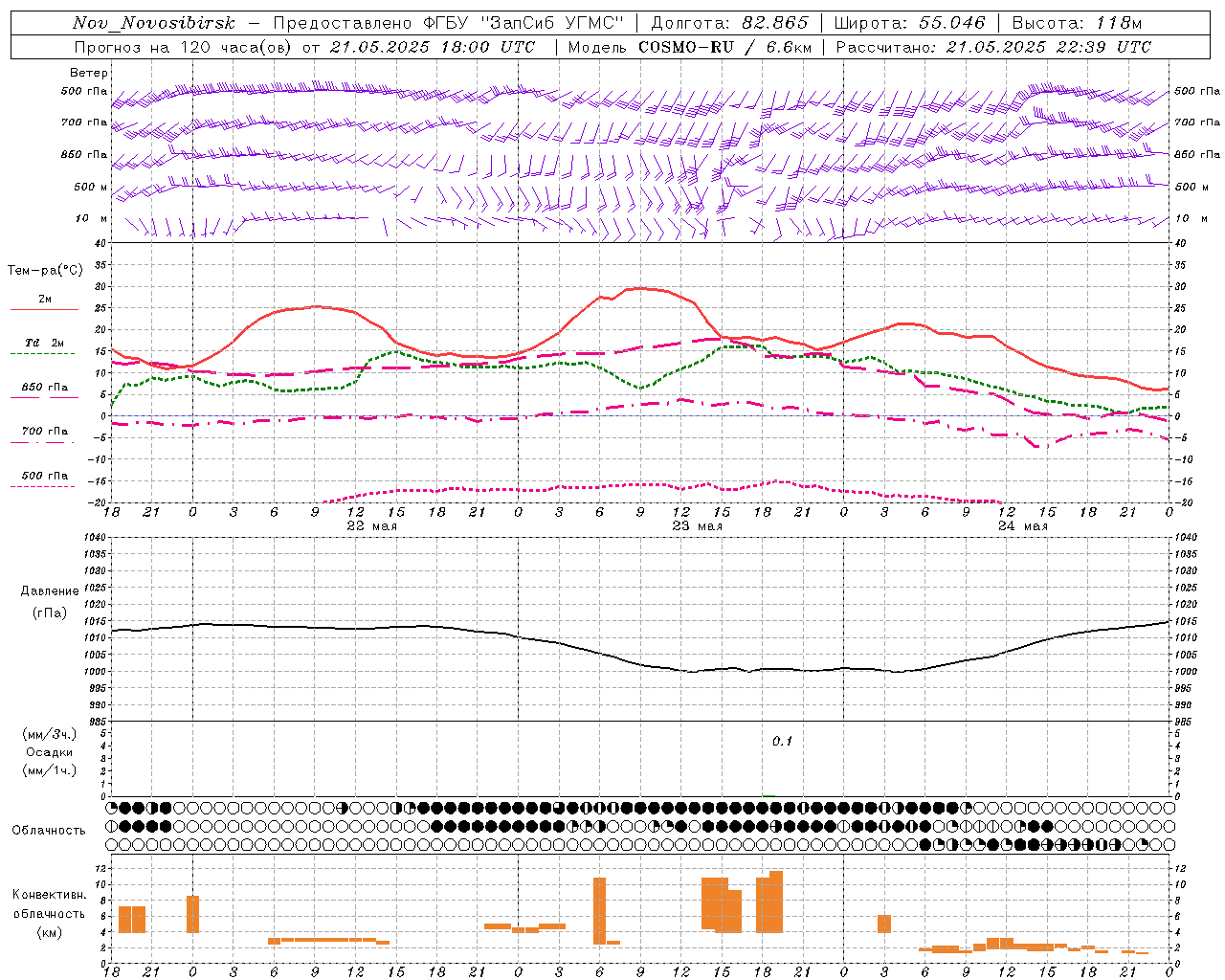1225x980 pixels.
Task: Click the '(мм/1ч.)' precipitation unit label
Action: click(50, 770)
